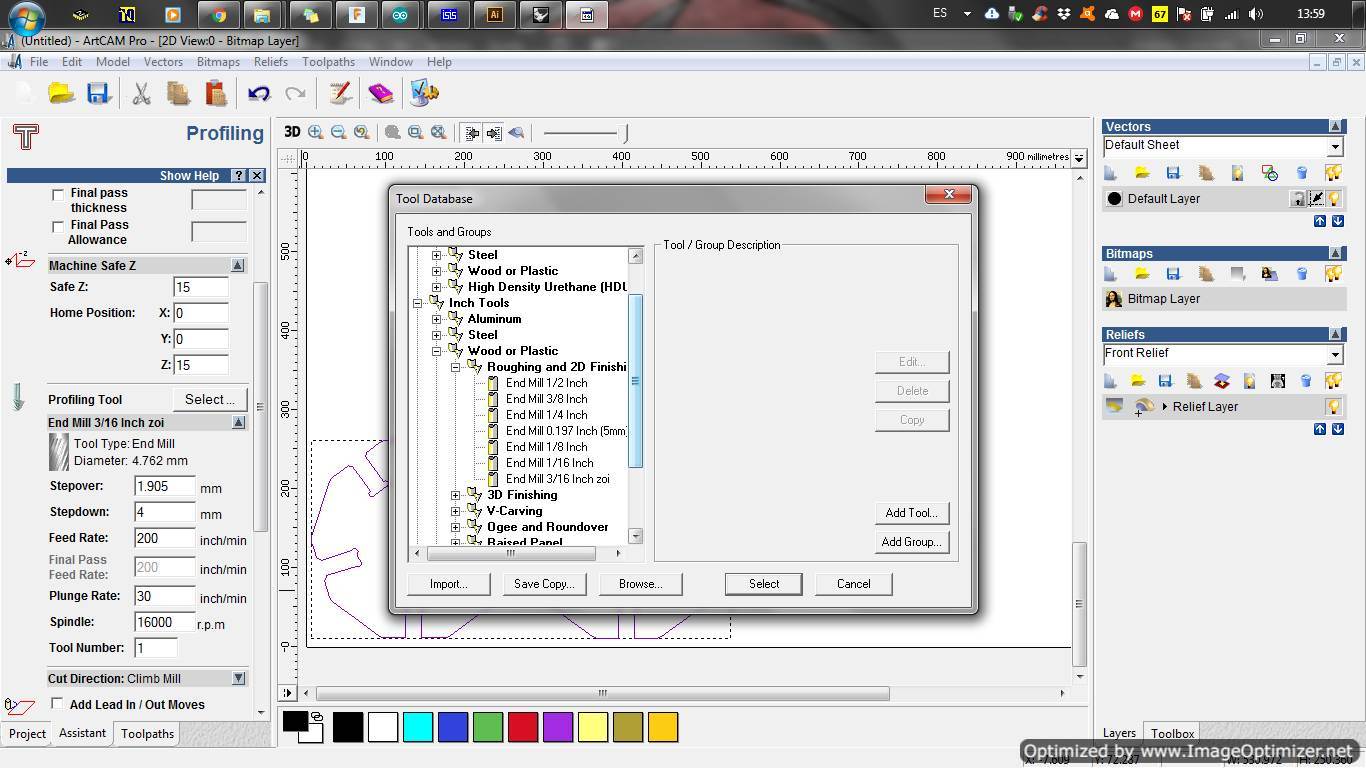The width and height of the screenshot is (1366, 768).
Task: Toggle all vector layers visibility
Action: click(1333, 173)
